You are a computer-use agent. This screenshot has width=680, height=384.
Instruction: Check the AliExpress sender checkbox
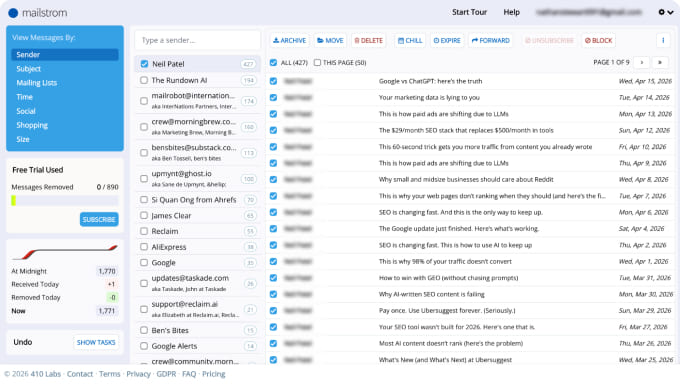(144, 247)
